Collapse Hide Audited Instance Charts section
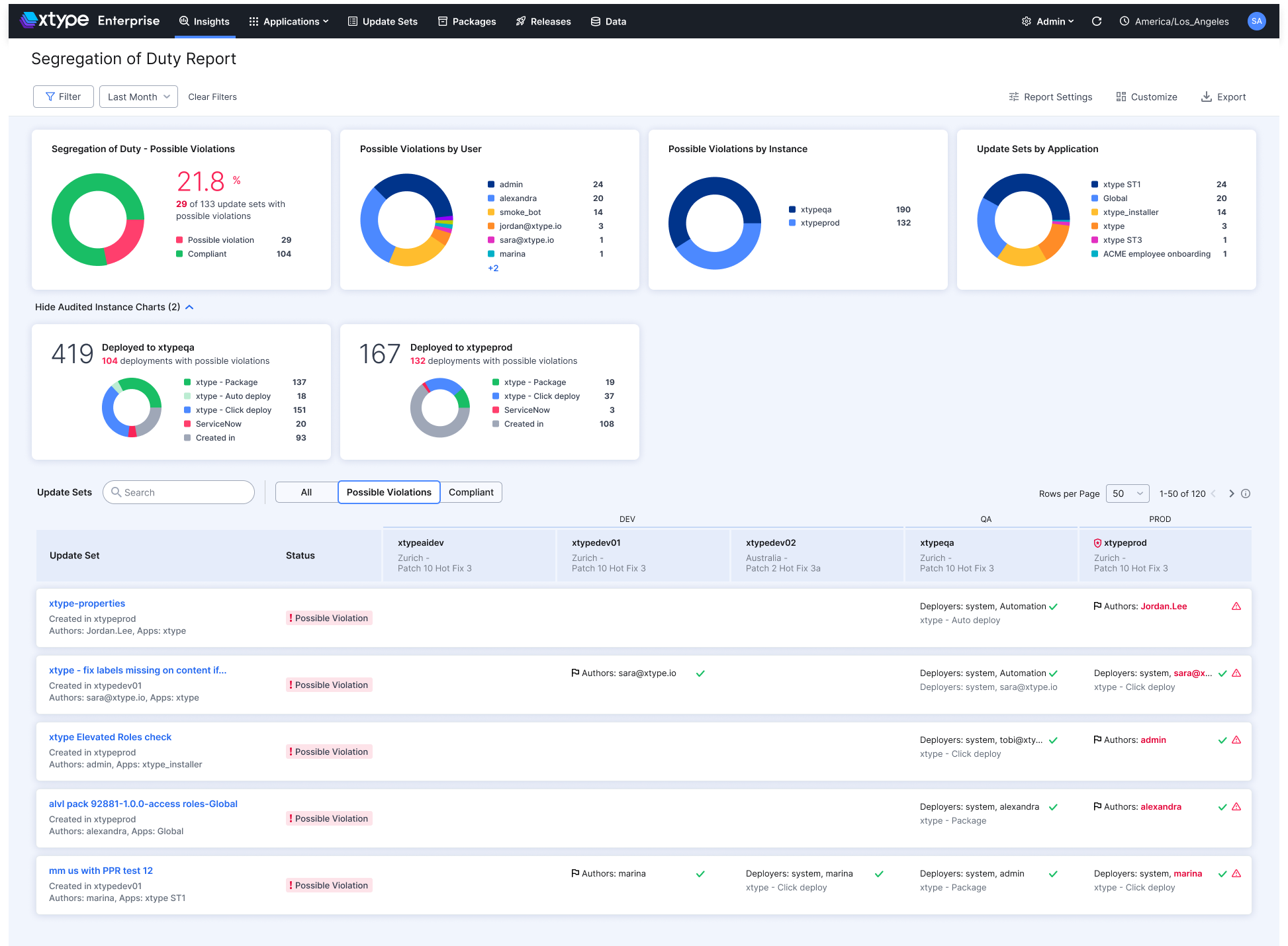 [x=115, y=307]
